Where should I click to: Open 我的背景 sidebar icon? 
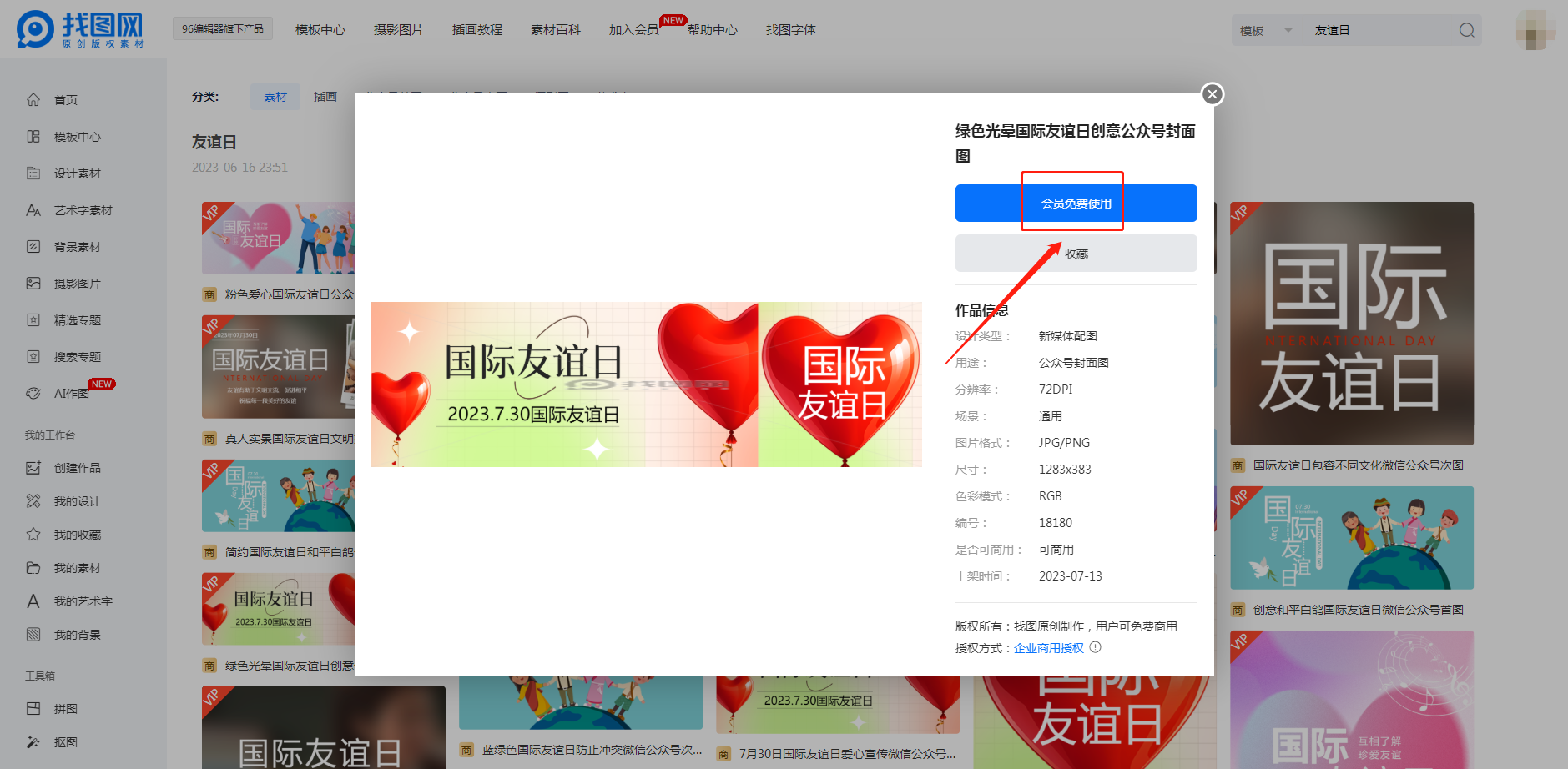point(33,635)
